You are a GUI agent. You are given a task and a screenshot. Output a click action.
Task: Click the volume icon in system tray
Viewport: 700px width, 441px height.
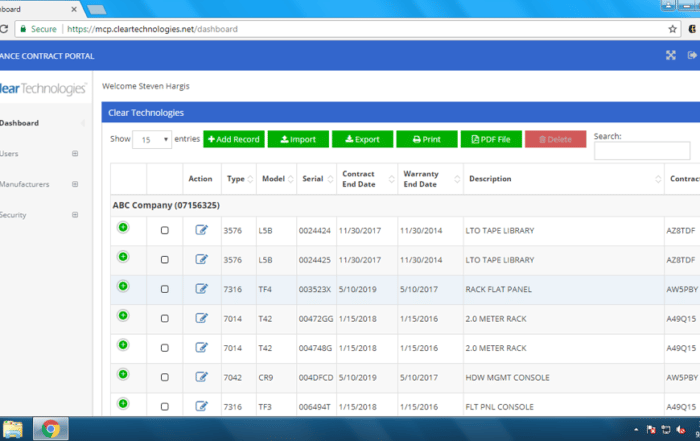pos(681,429)
